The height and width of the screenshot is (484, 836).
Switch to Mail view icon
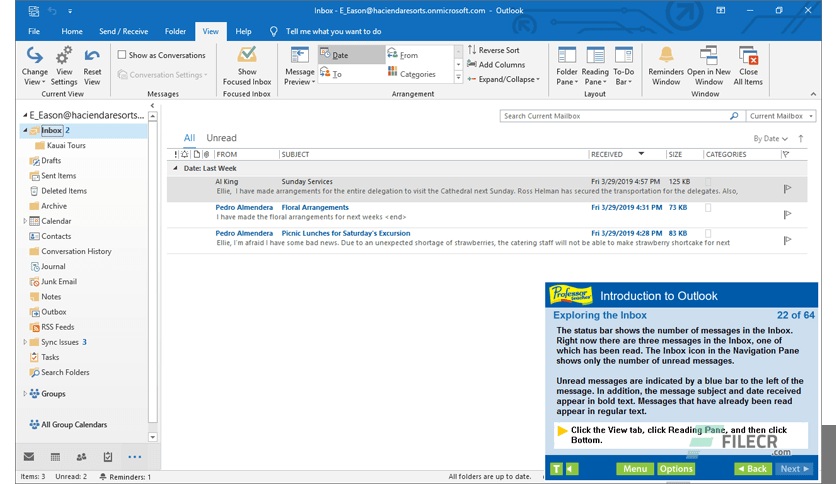29,457
